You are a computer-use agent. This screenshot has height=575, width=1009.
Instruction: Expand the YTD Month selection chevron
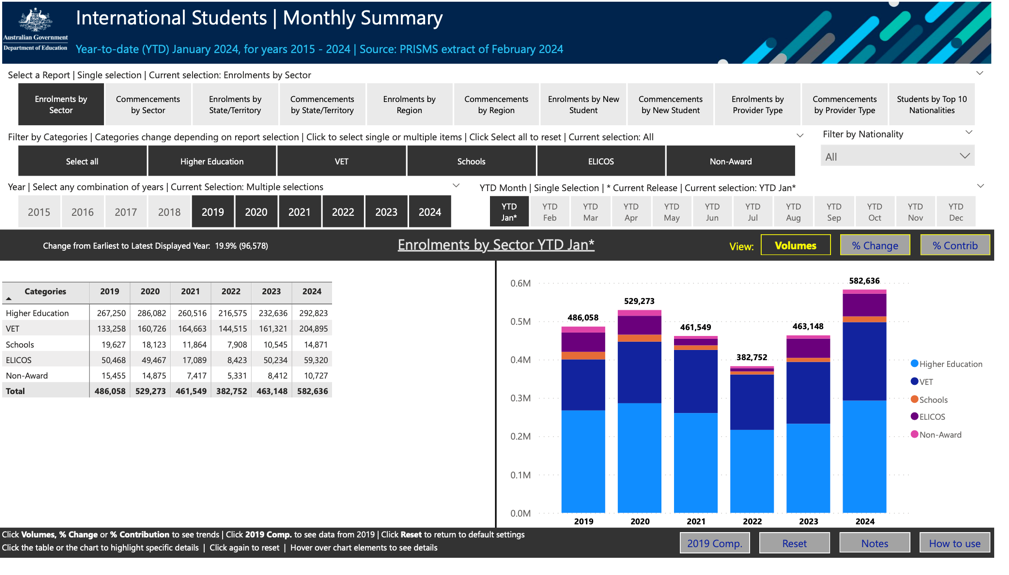[979, 187]
